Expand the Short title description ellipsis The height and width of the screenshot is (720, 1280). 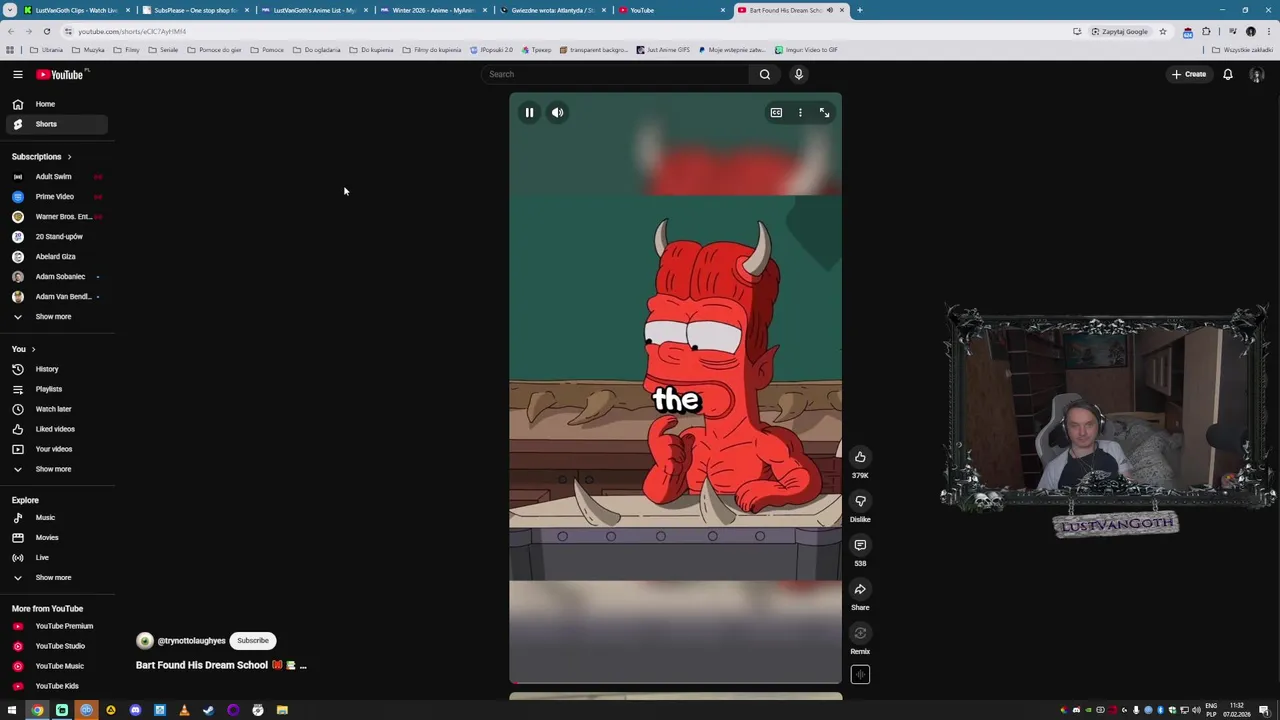pos(303,666)
